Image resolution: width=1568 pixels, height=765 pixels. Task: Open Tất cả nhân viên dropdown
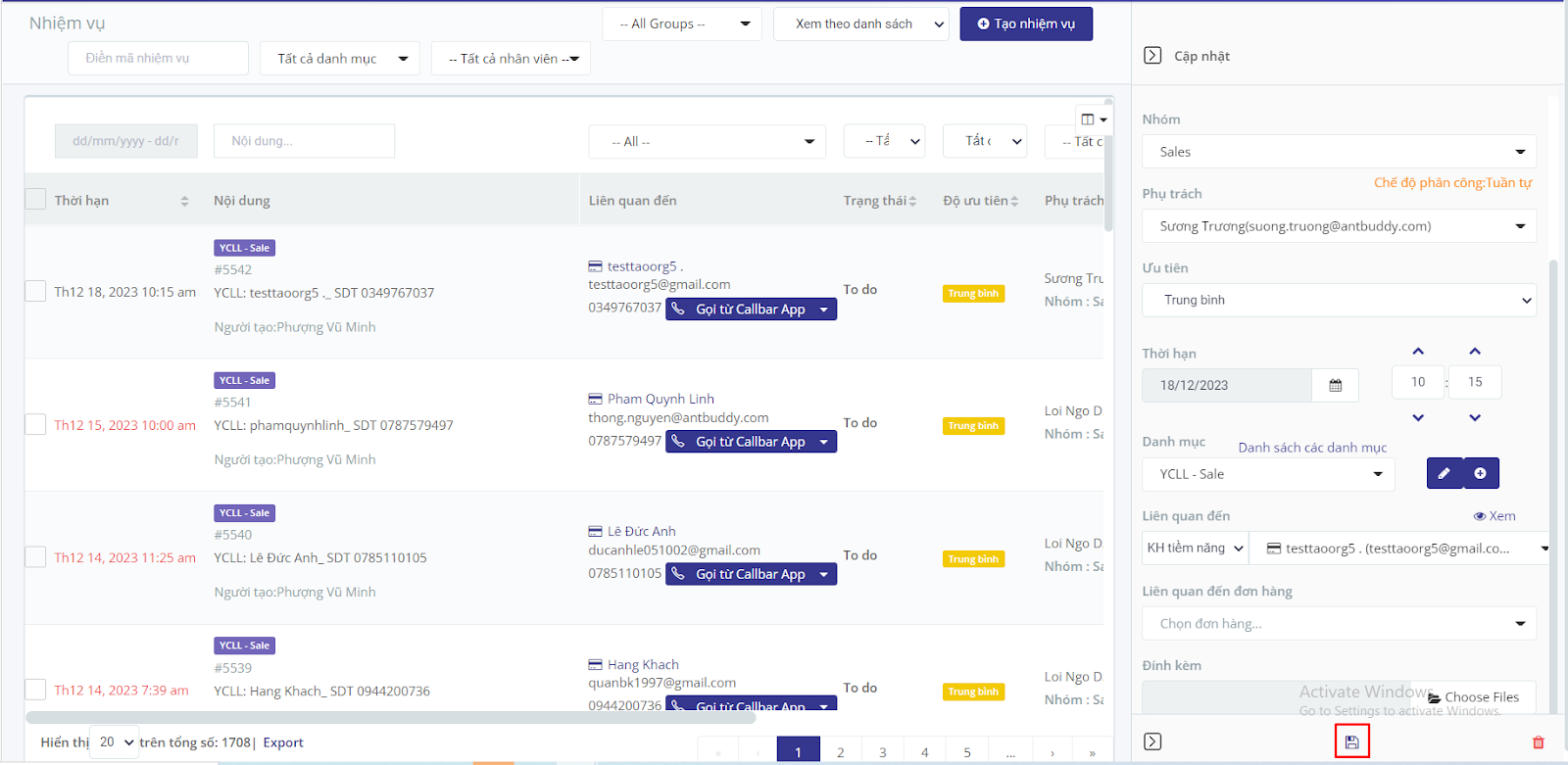511,58
